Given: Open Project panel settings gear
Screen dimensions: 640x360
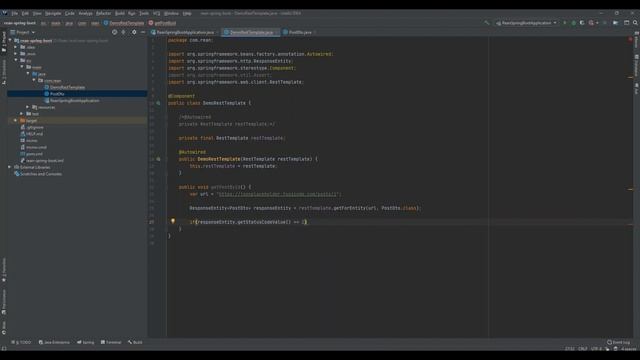Looking at the screenshot, I should pyautogui.click(x=134, y=32).
